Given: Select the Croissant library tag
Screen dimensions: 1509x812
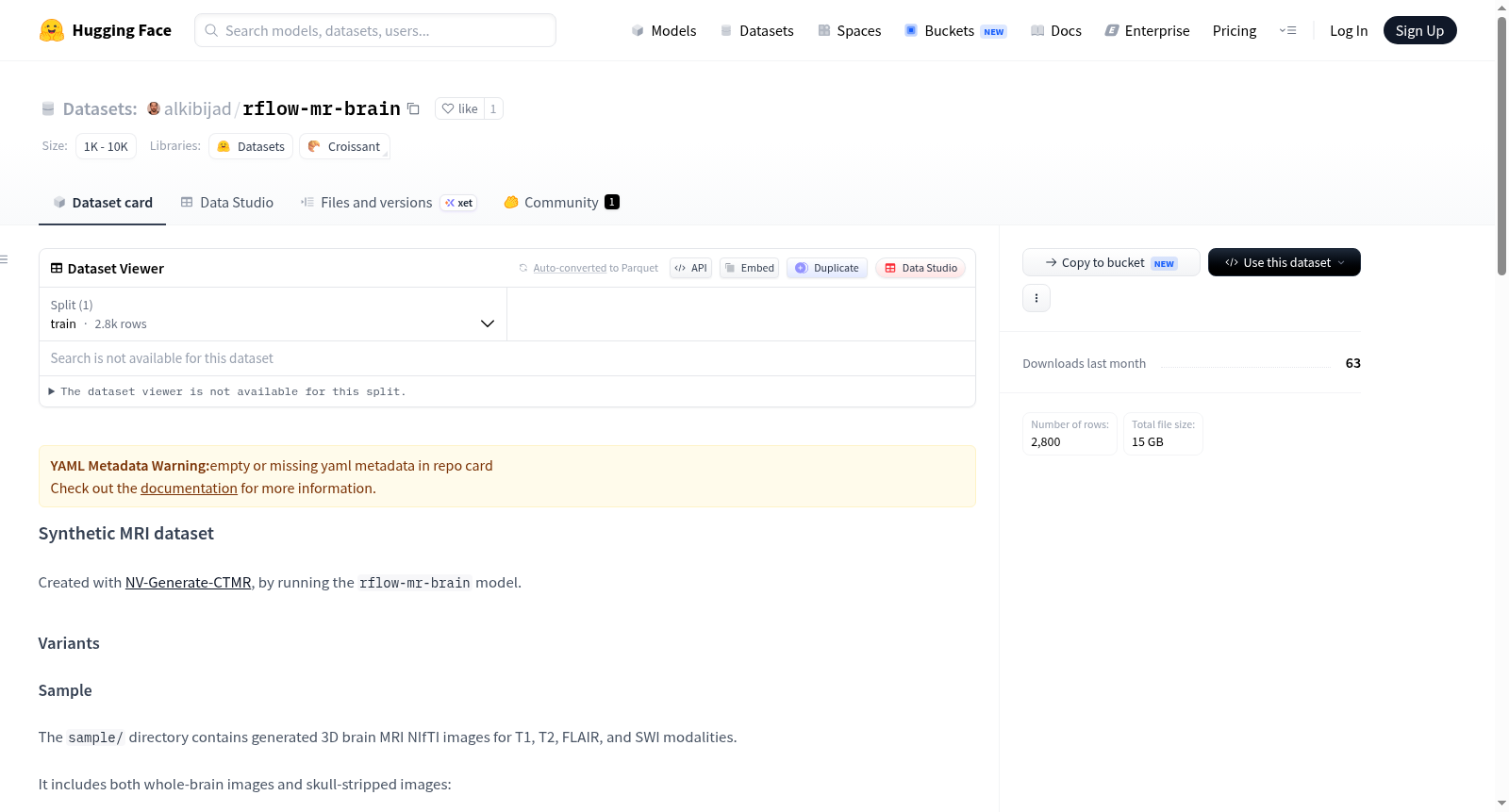Looking at the screenshot, I should pyautogui.click(x=344, y=146).
